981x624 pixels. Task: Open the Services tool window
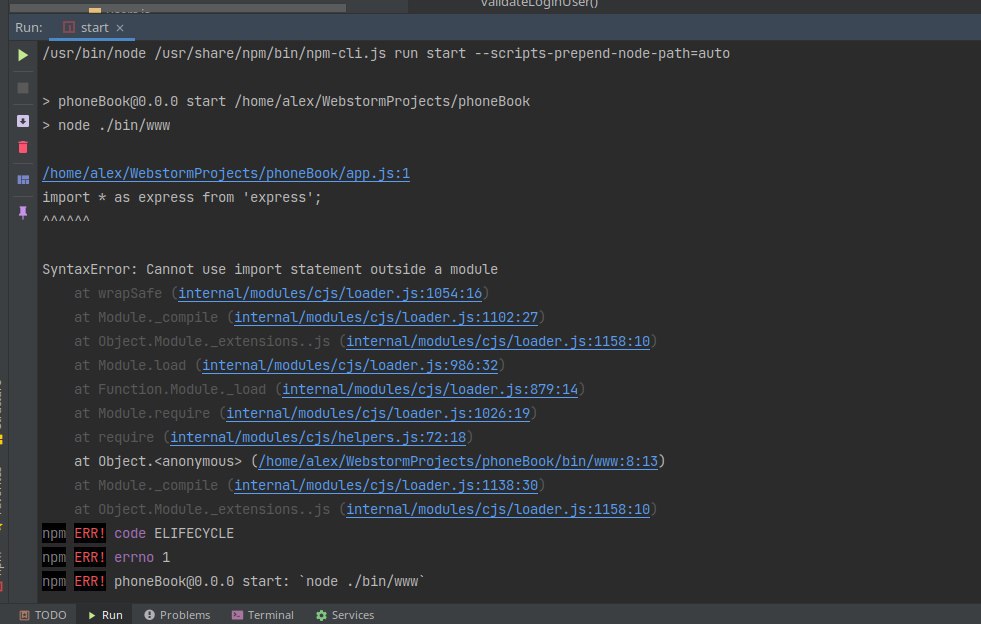click(345, 615)
